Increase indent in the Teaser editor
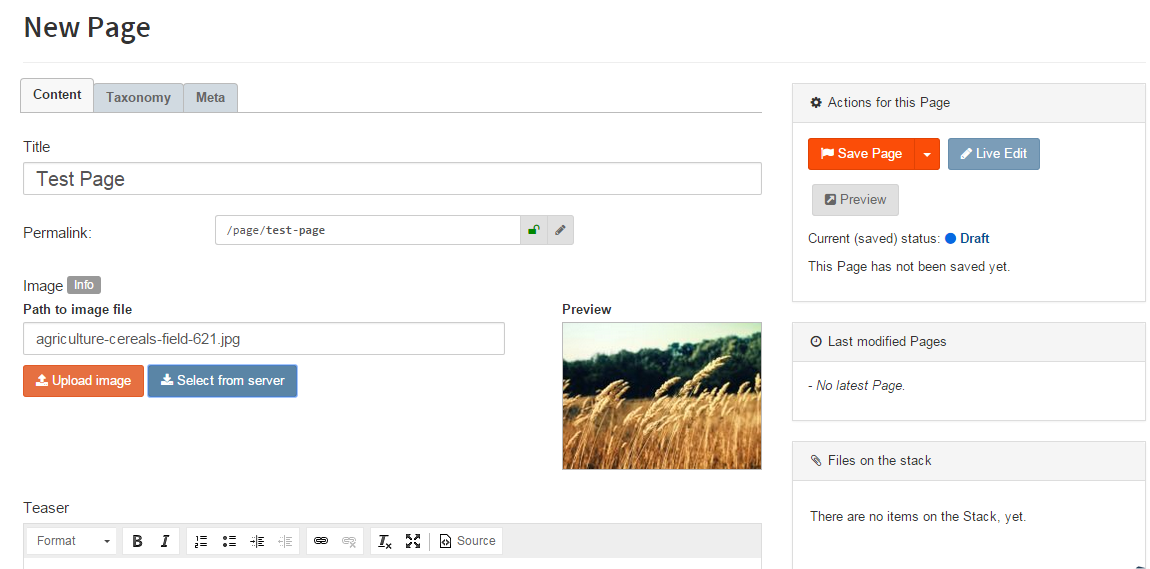1150x569 pixels. (x=257, y=541)
